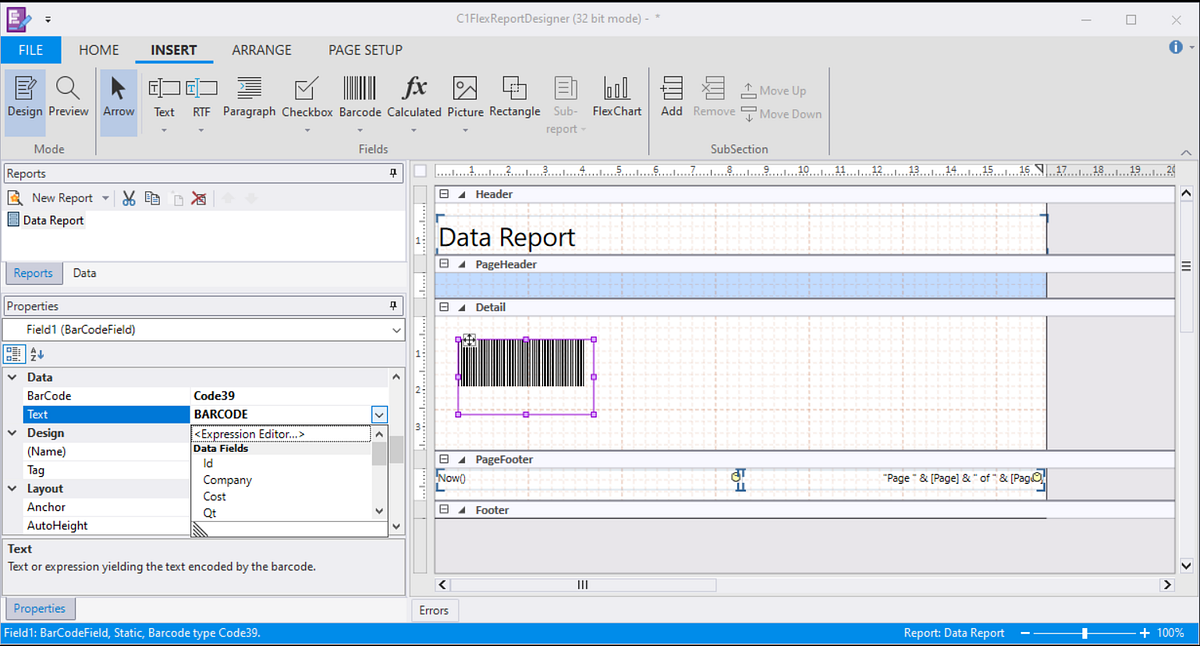Click the Errors button
This screenshot has width=1200, height=646.
[x=435, y=610]
